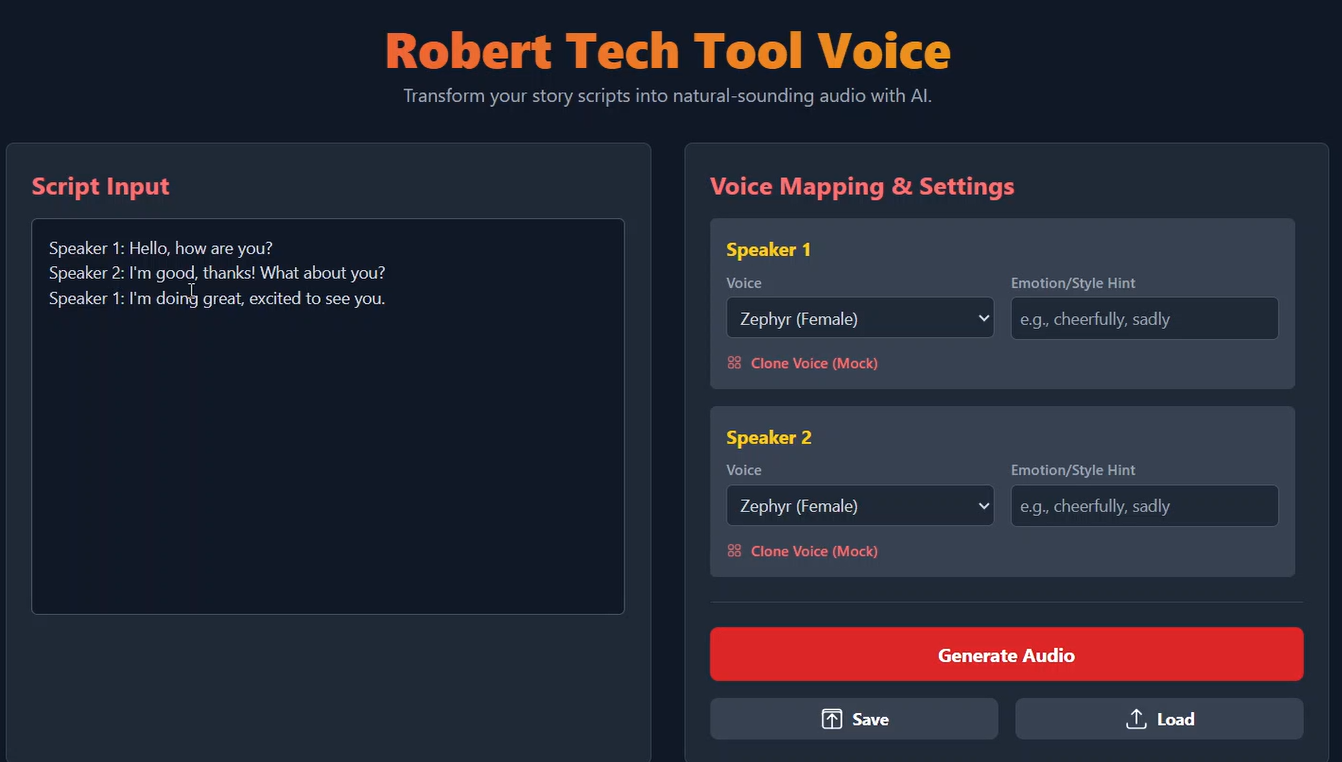Select Clone Voice (Mock) text for Speaker 1

point(814,363)
